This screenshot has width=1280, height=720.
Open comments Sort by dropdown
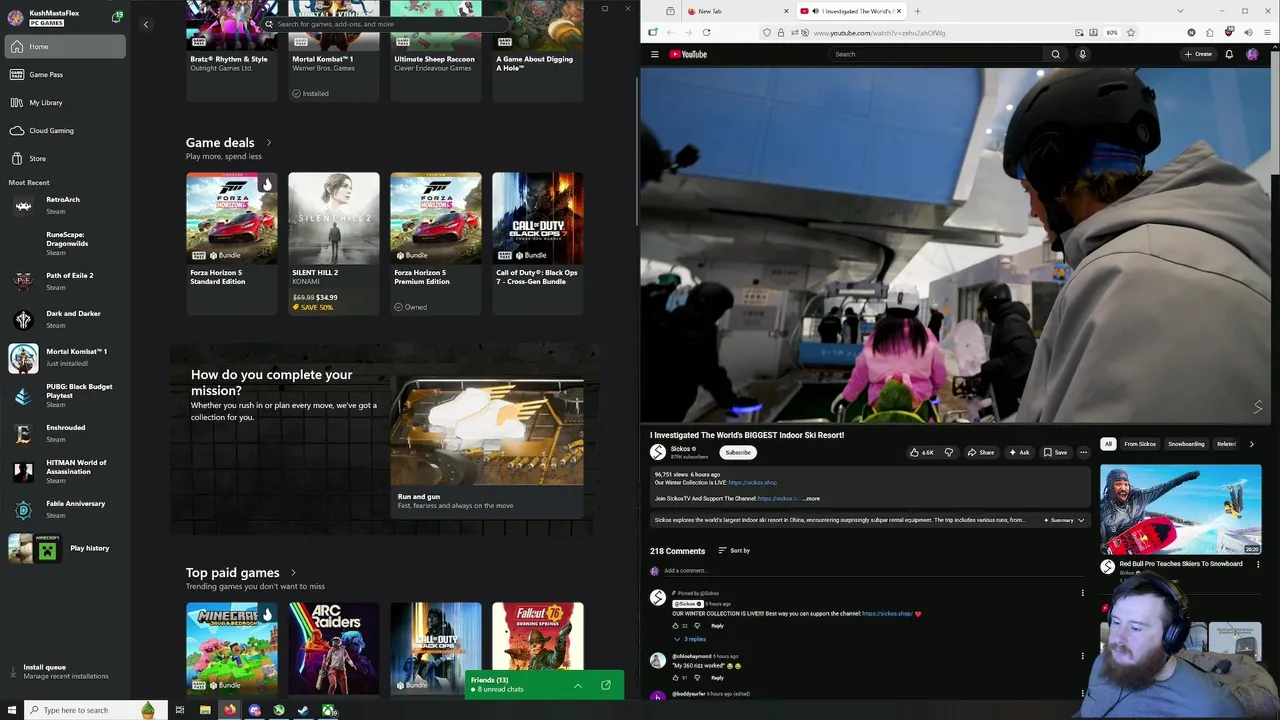pyautogui.click(x=734, y=551)
